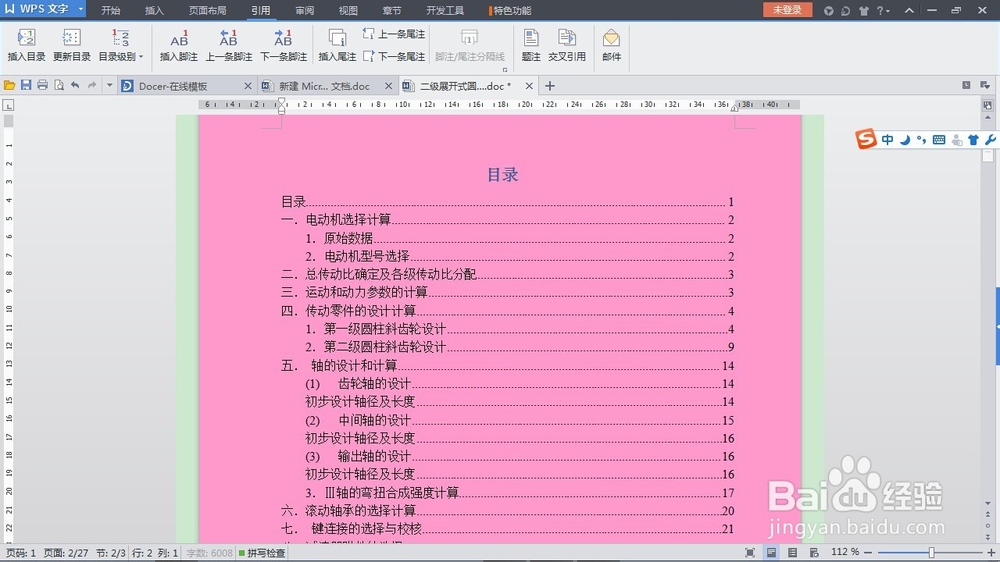
Task: Expand the quick access toolbar dropdown arrow
Action: click(109, 85)
